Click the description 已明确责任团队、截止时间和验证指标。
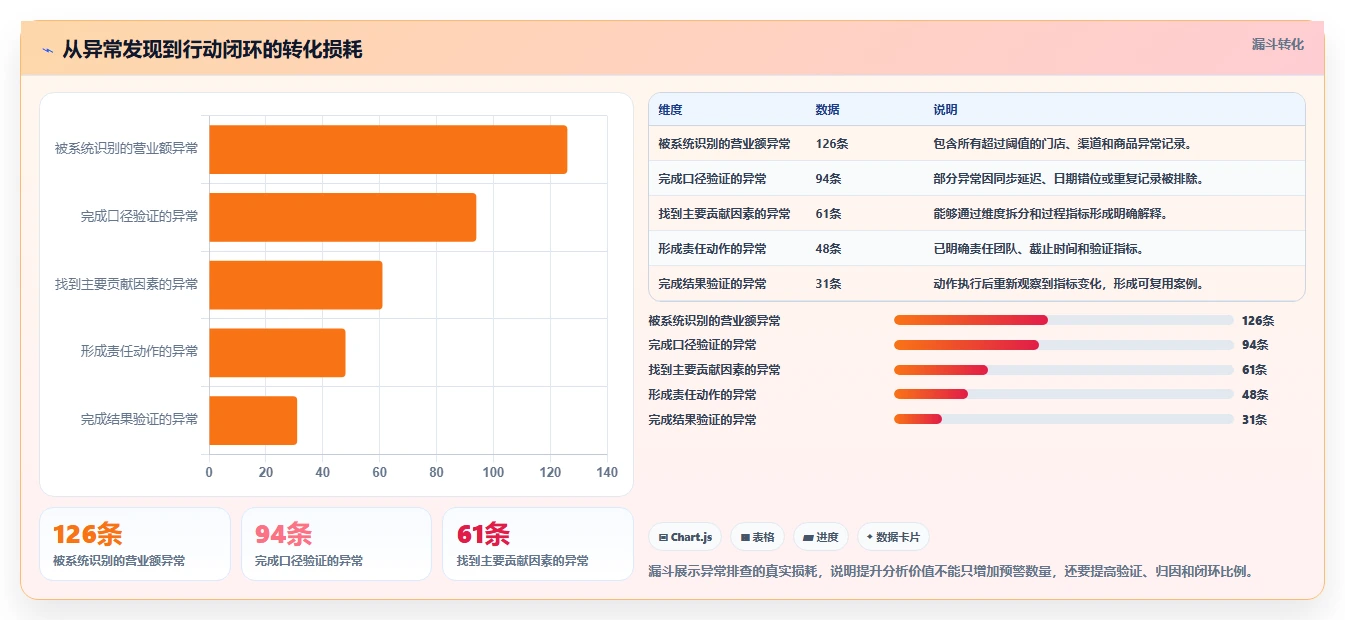 pos(1038,249)
